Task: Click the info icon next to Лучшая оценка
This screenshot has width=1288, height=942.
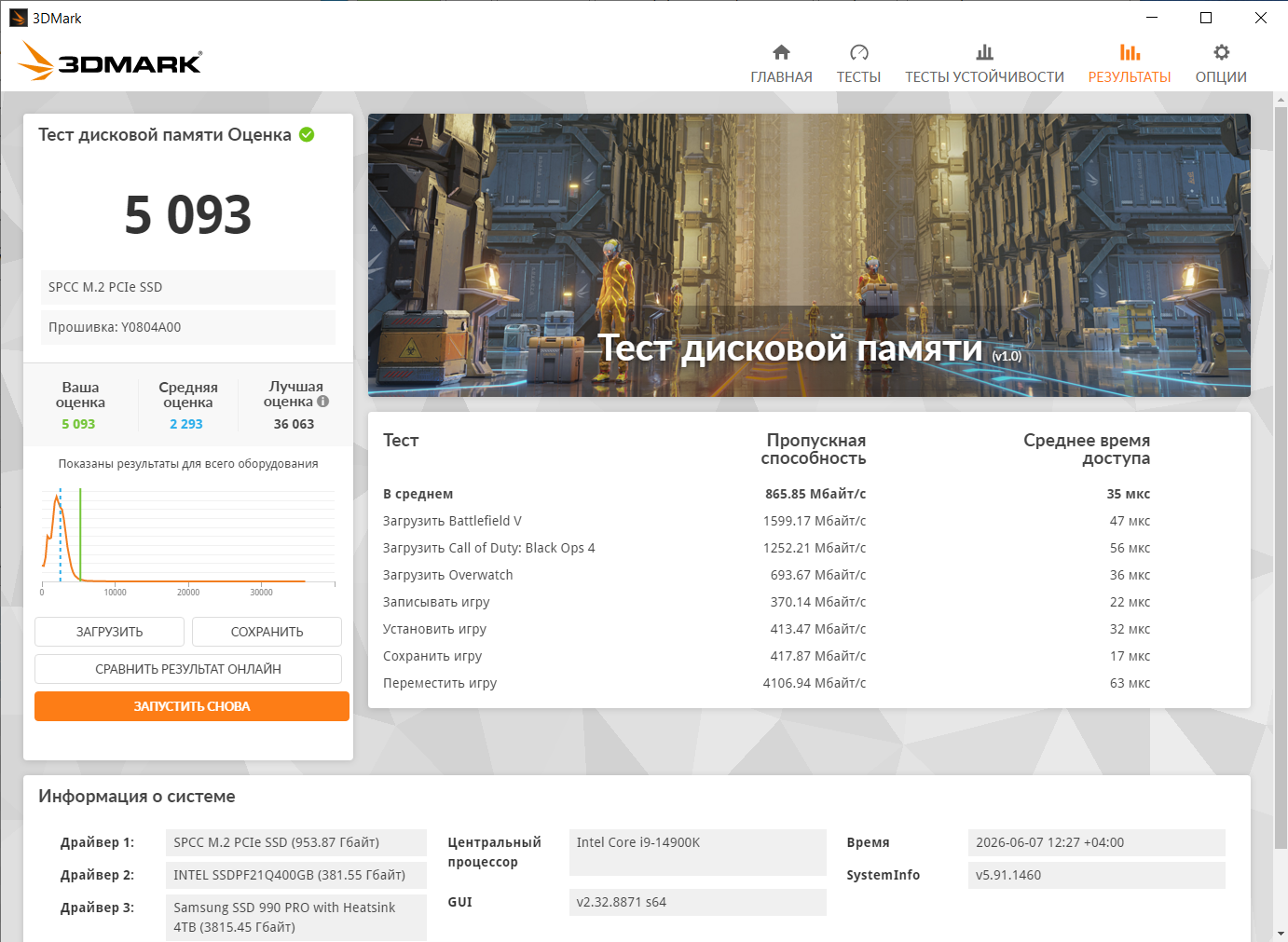Action: tap(322, 402)
